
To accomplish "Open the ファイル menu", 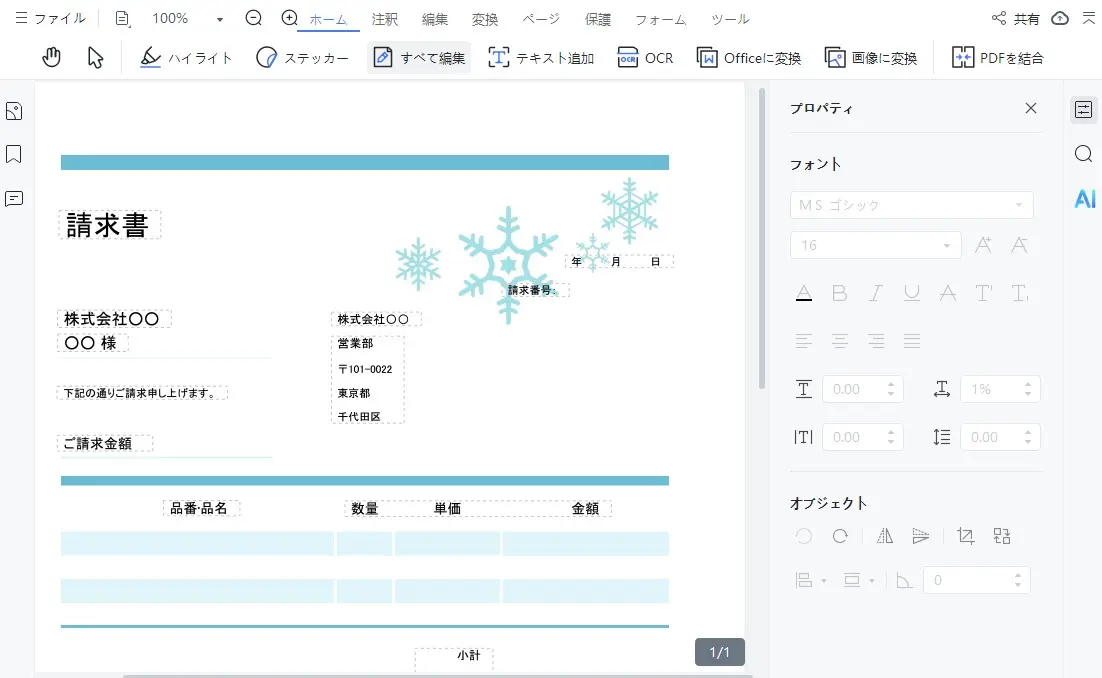I will tap(48, 18).
